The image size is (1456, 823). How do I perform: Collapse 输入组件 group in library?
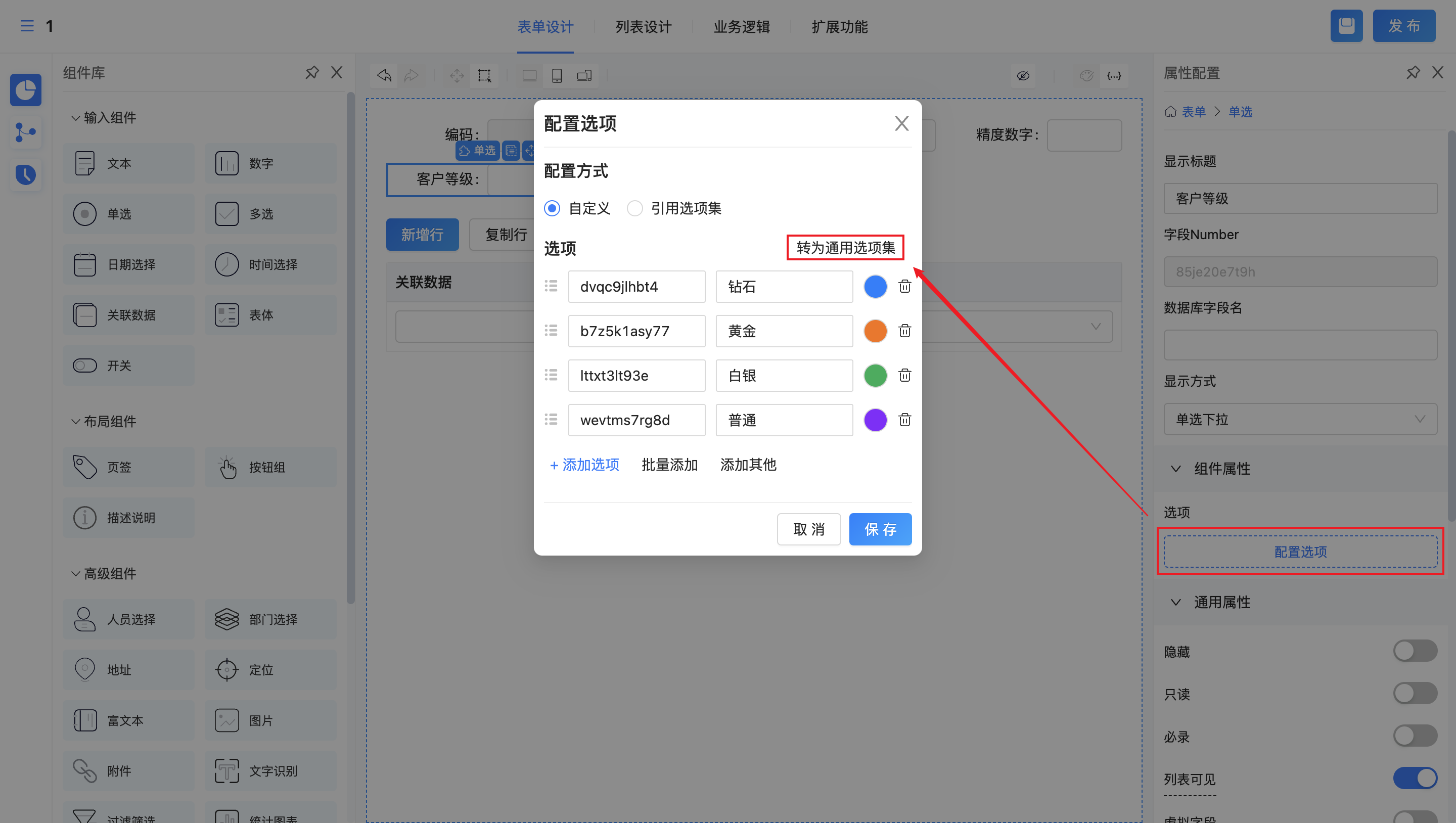(76, 118)
